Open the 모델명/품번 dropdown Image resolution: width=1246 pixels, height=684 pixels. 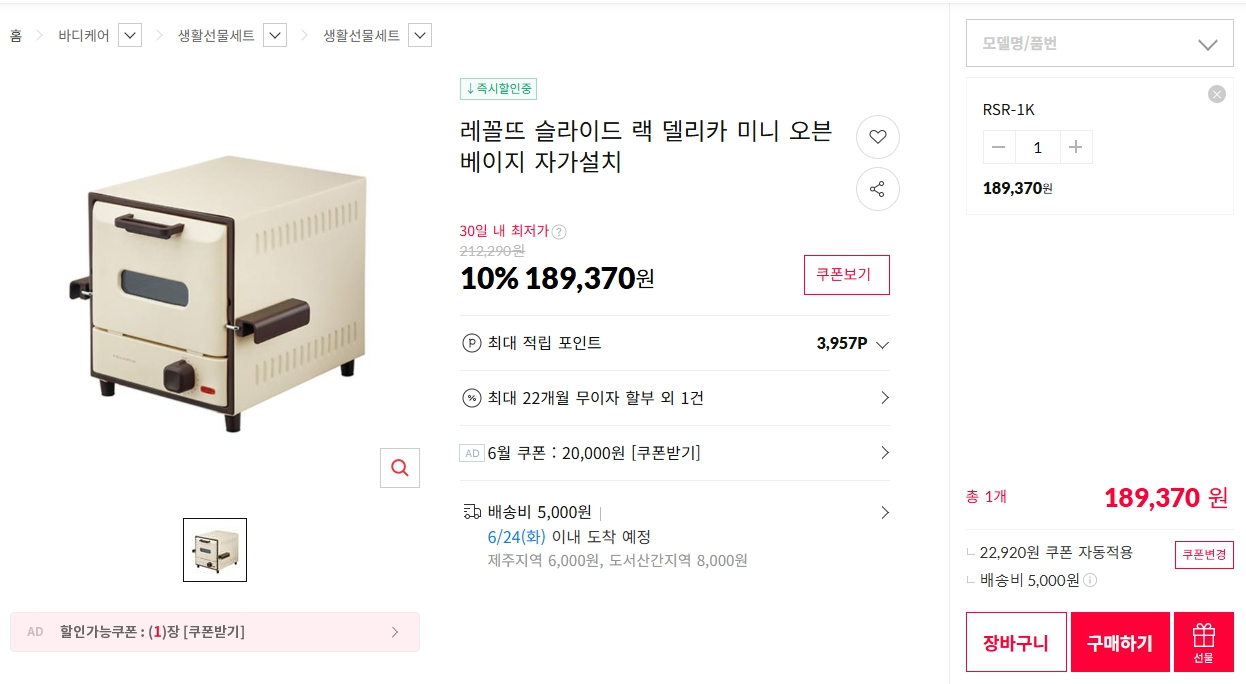pos(1099,43)
